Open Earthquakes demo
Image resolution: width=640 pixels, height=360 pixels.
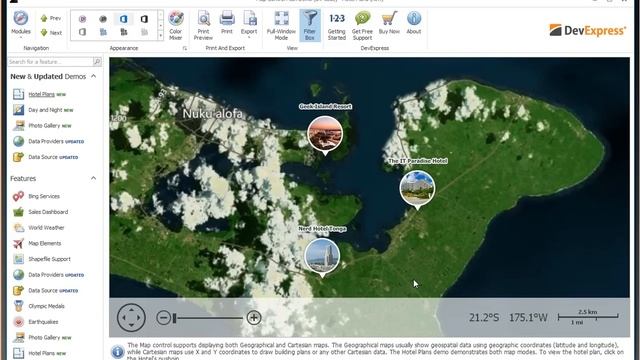pyautogui.click(x=35, y=322)
